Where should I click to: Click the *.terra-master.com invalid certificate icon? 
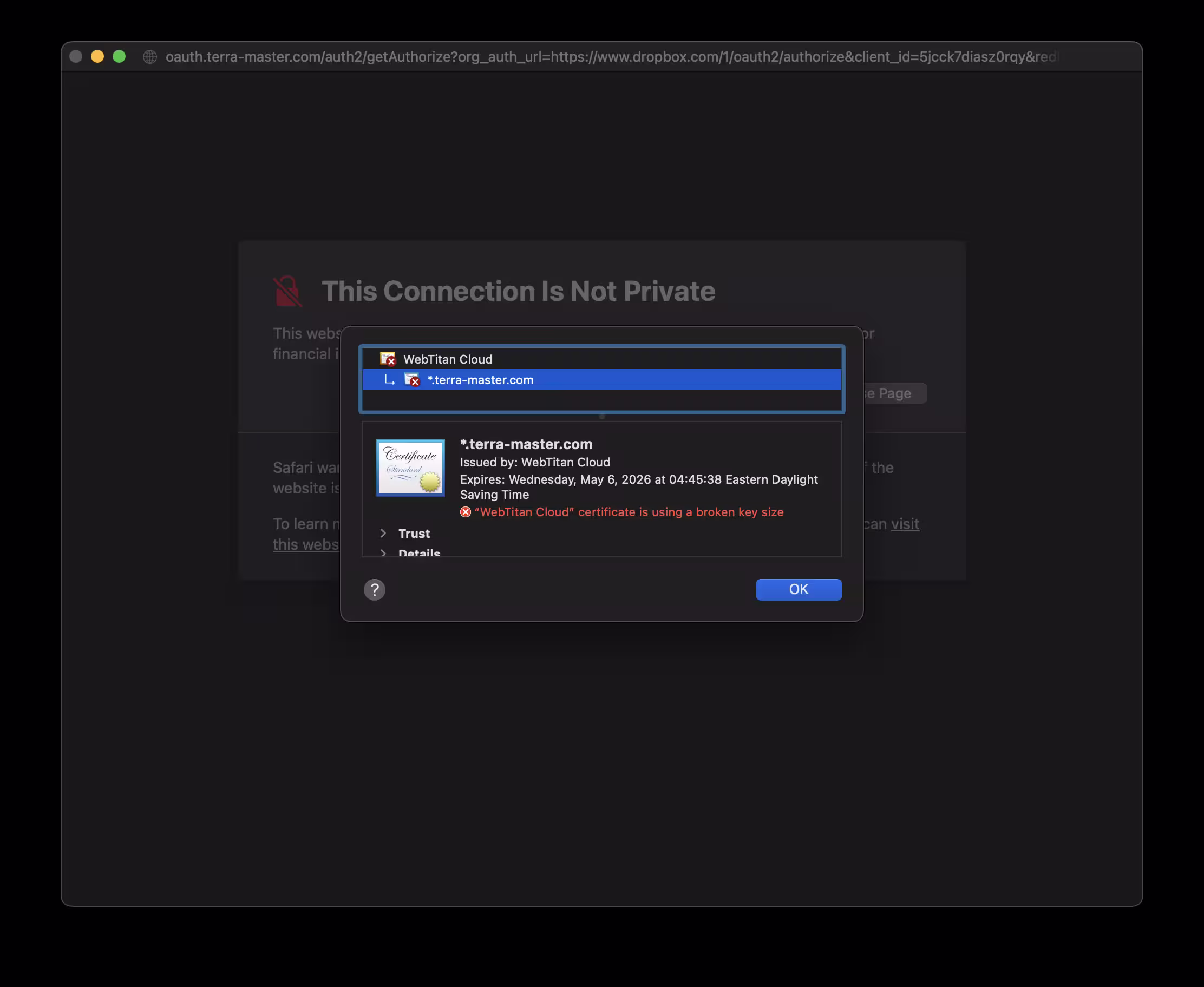click(412, 380)
